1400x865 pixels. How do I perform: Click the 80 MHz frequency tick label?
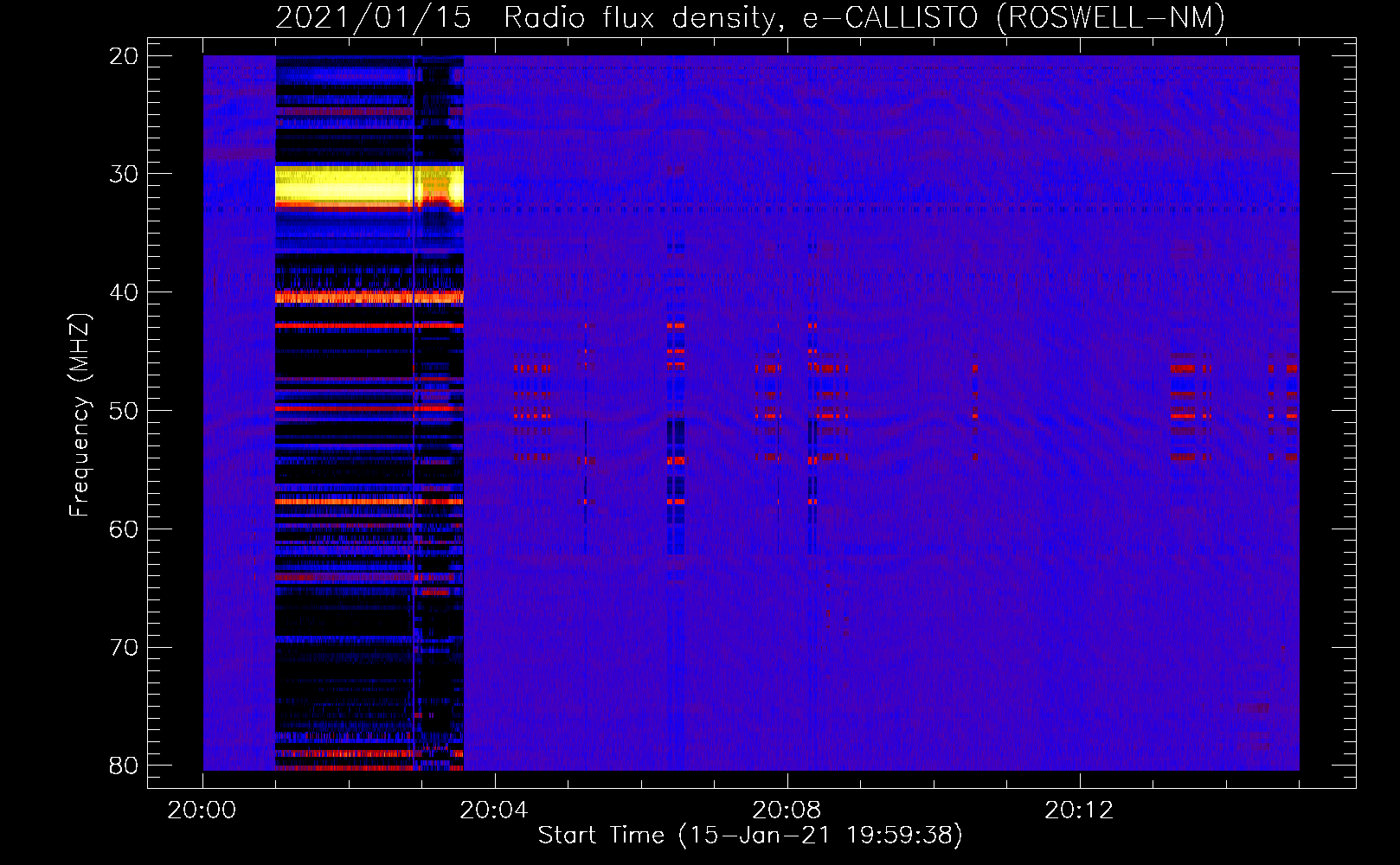[124, 766]
